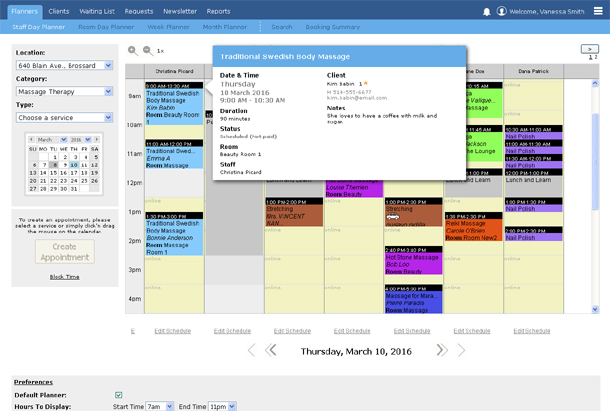Open the Type dropdown Choose a service
Image resolution: width=610 pixels, height=411 pixels.
64,118
